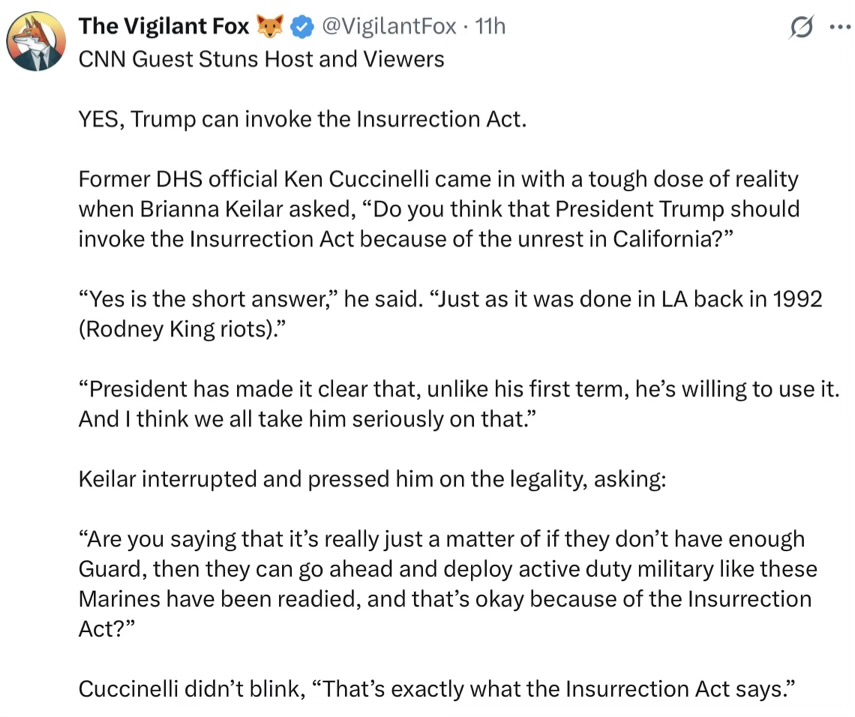Click the line YES, Trump can invoke
855x717 pixels.
303,119
